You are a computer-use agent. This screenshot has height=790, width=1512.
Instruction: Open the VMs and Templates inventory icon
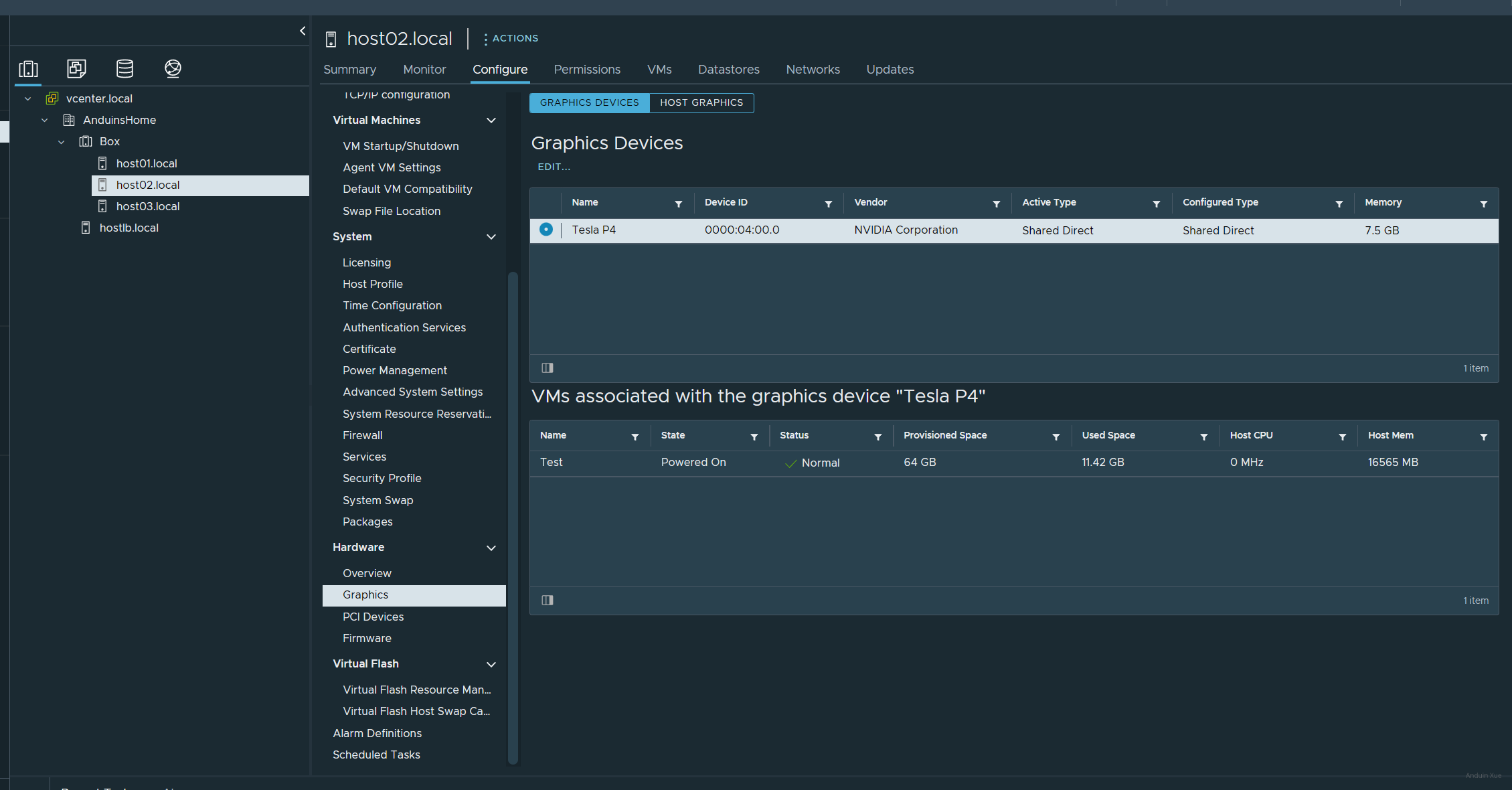76,68
